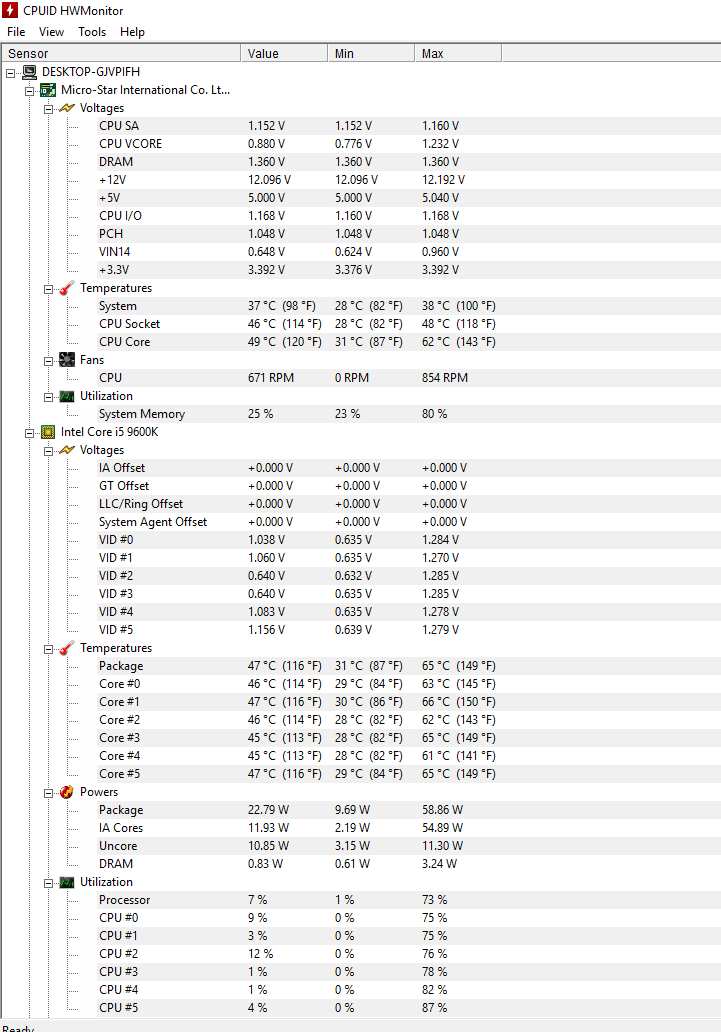Select the VID #3 row

pos(408,594)
